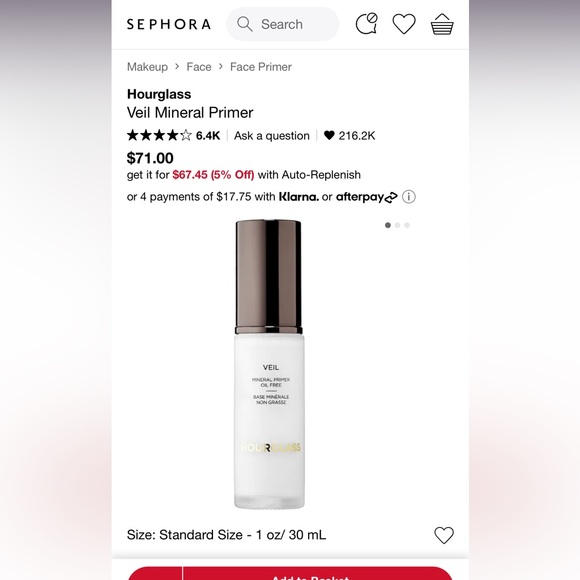Tap the Veil Mineral Primer bottle image
Viewport: 580px width, 580px height.
(269, 364)
